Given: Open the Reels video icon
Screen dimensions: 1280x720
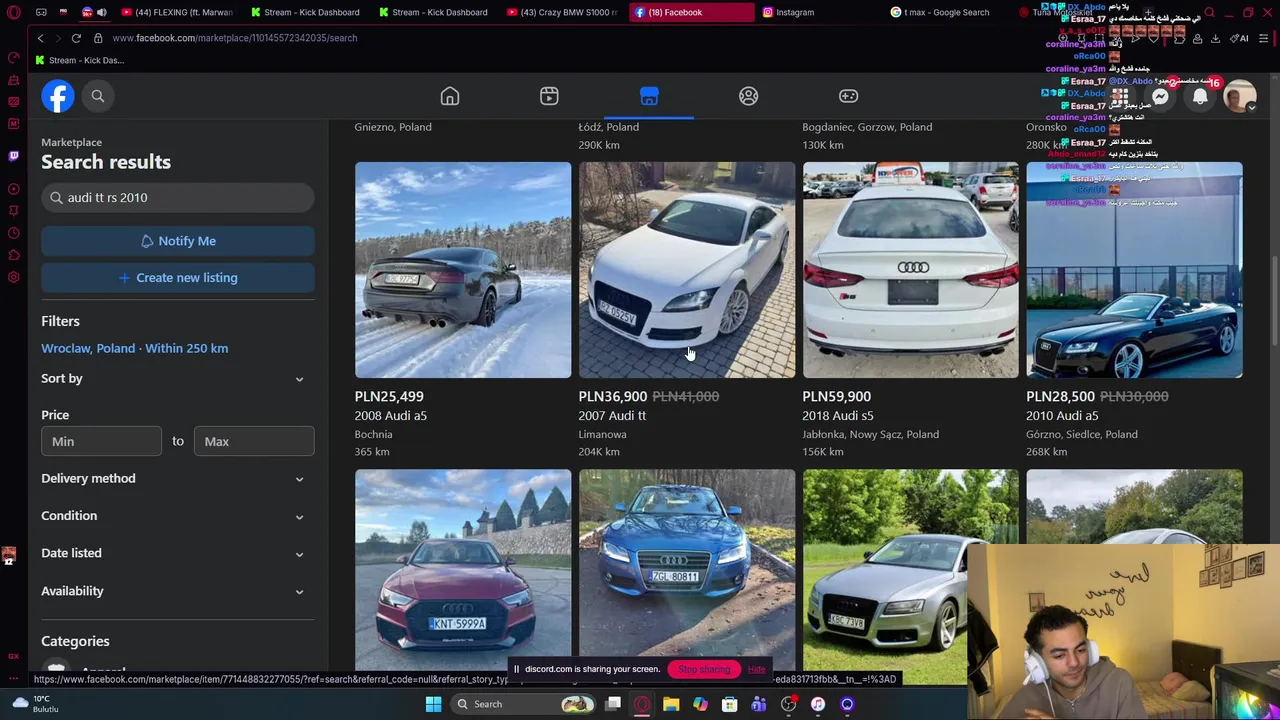Looking at the screenshot, I should (549, 96).
